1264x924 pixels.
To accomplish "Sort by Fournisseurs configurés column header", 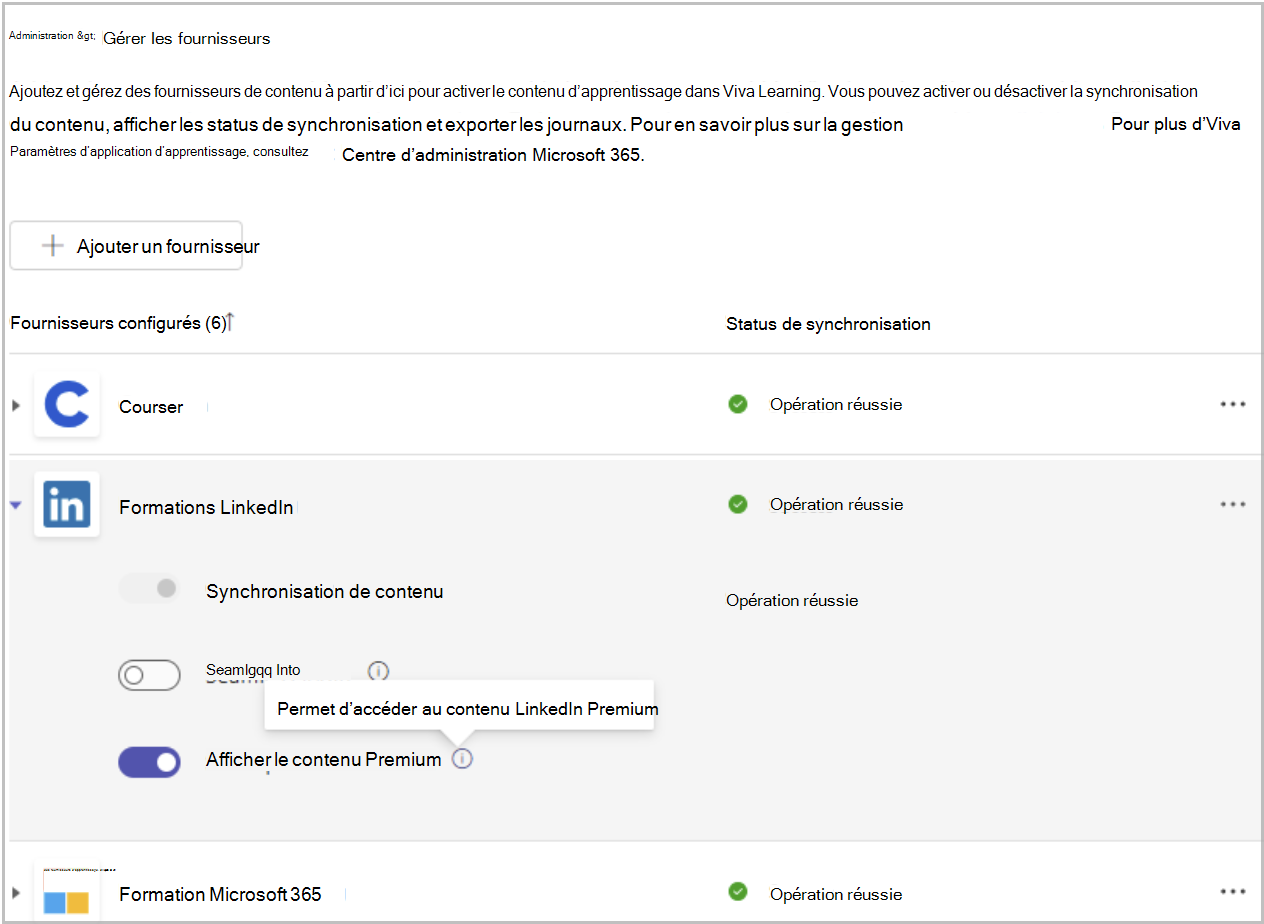I will pyautogui.click(x=118, y=324).
